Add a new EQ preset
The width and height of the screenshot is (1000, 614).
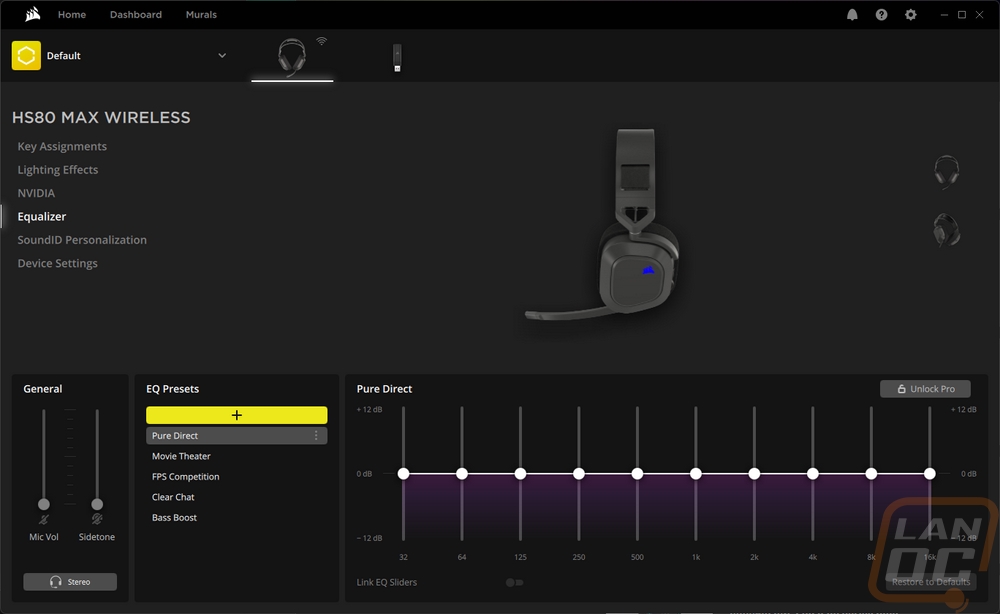pos(237,415)
